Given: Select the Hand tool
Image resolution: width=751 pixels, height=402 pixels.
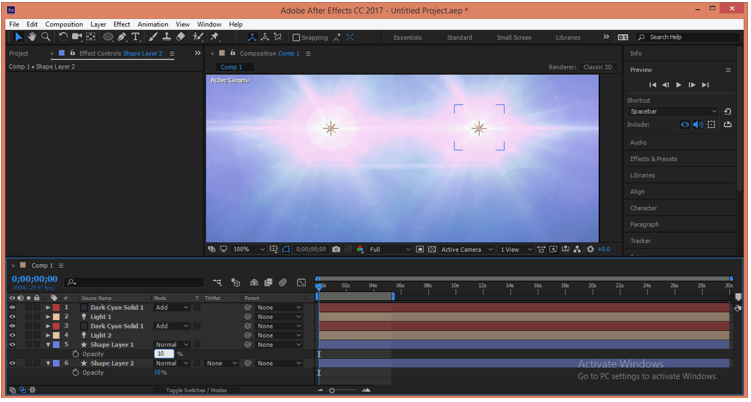Looking at the screenshot, I should tap(33, 37).
